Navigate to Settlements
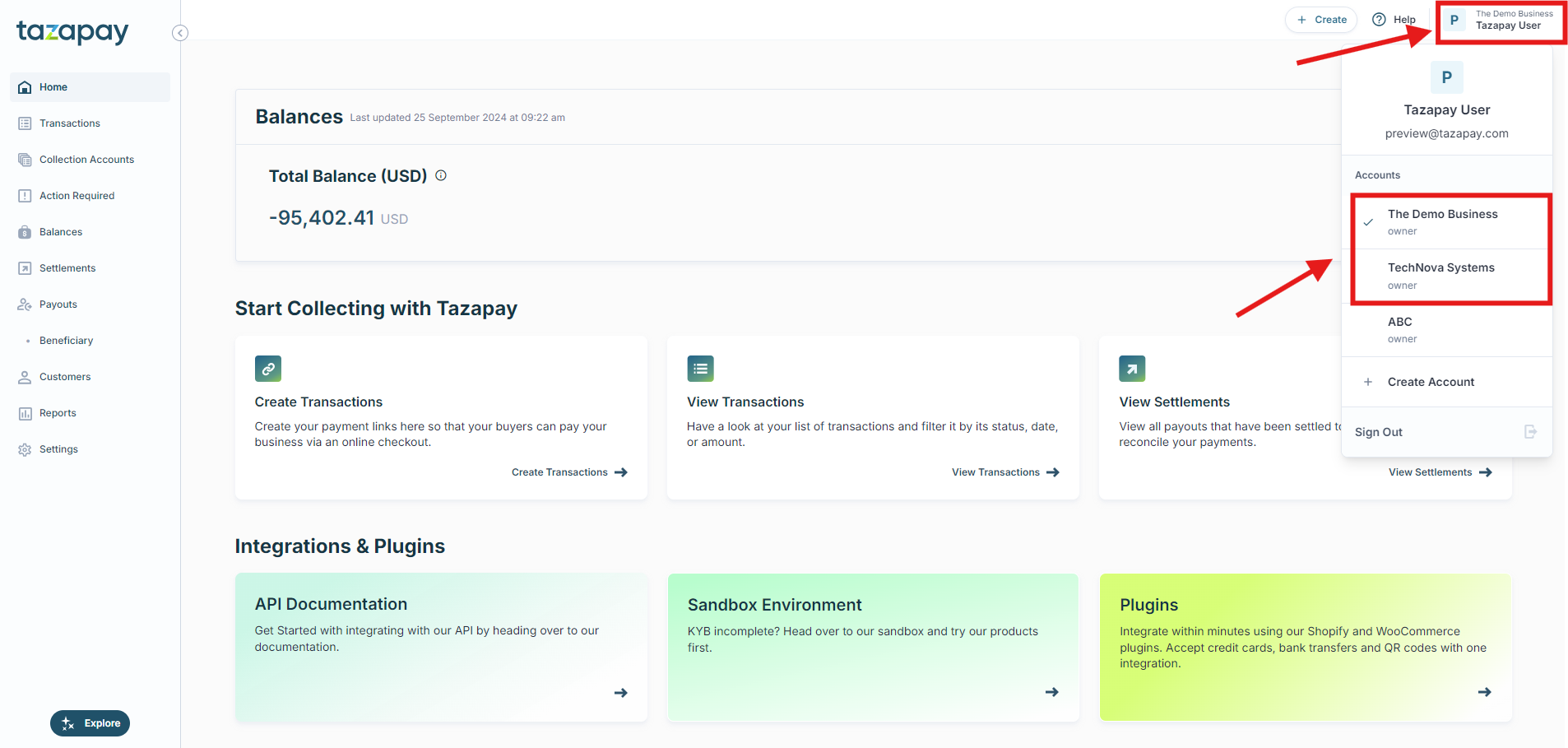This screenshot has height=748, width=1568. pos(90,268)
